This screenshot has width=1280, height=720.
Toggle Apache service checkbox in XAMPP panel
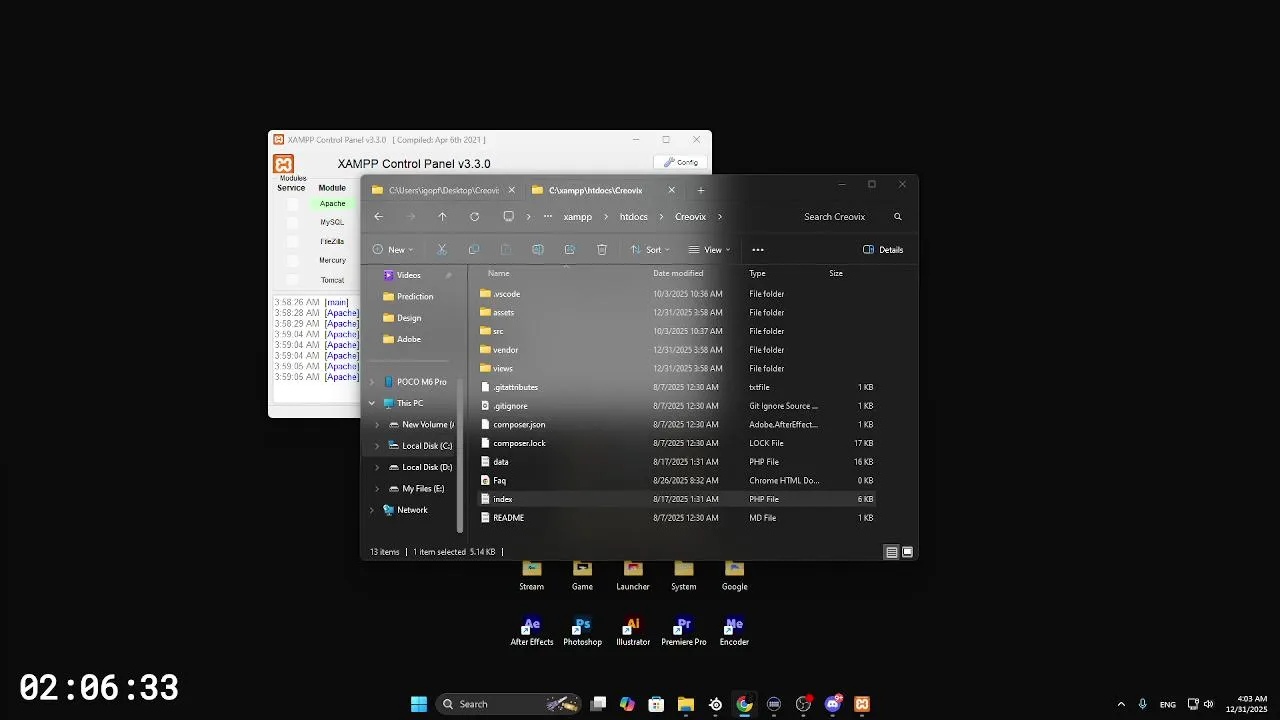(292, 204)
